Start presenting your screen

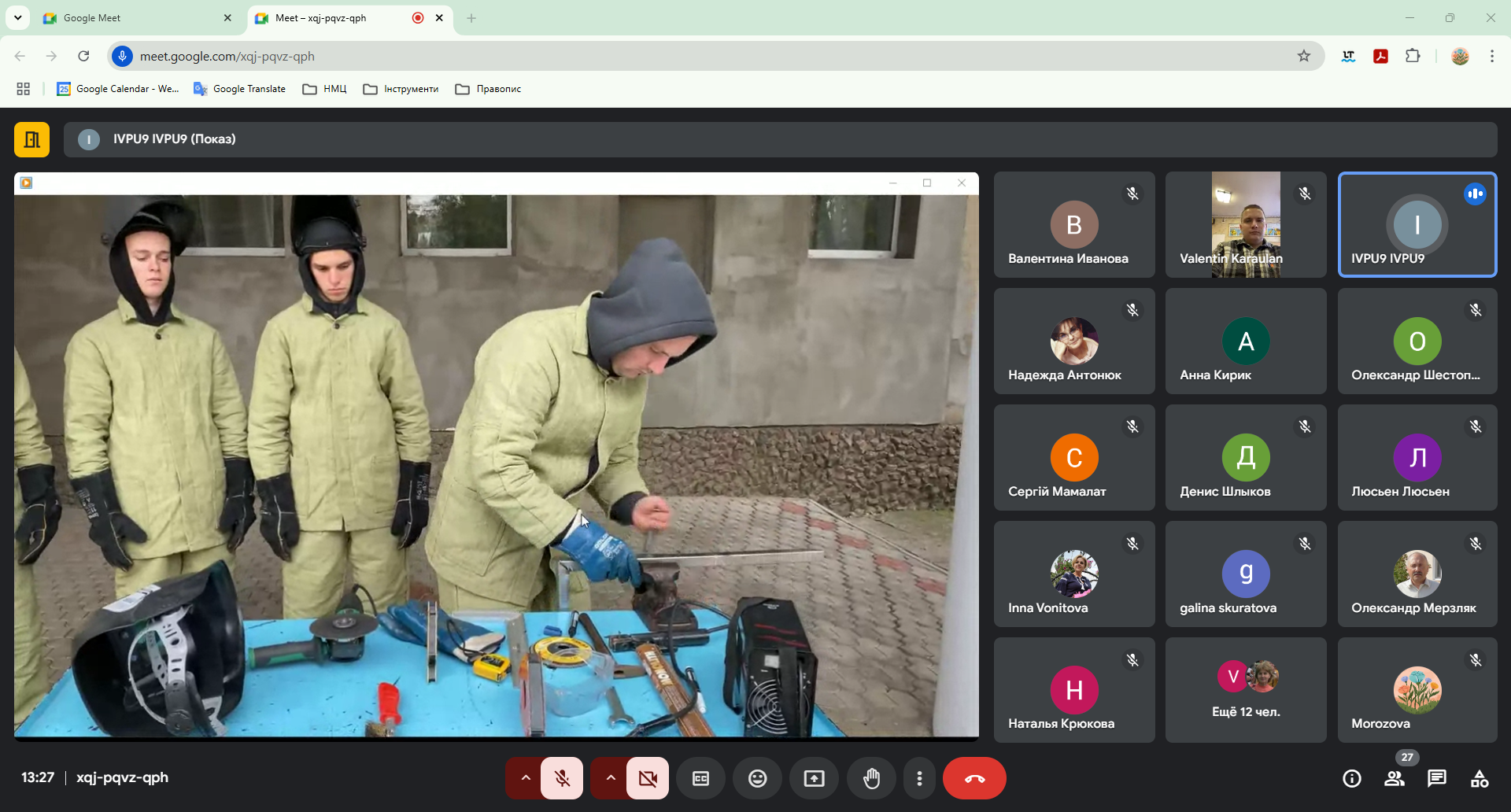[x=814, y=778]
